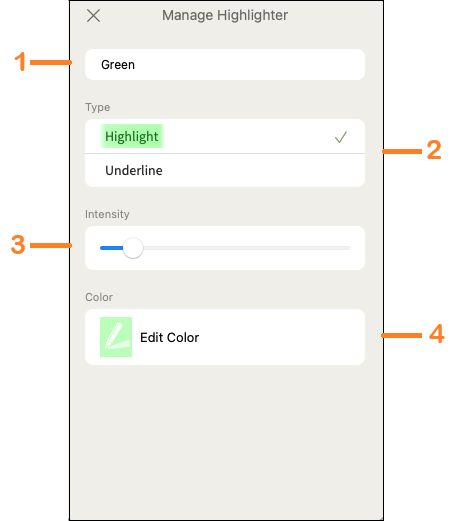Select the Underline type option
Image resolution: width=455 pixels, height=521 pixels.
click(x=225, y=170)
